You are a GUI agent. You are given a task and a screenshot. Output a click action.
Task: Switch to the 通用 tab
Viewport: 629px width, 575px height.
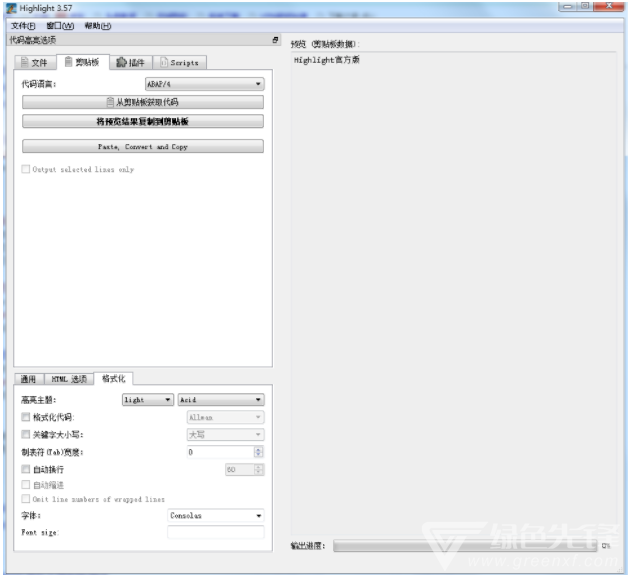[x=28, y=379]
